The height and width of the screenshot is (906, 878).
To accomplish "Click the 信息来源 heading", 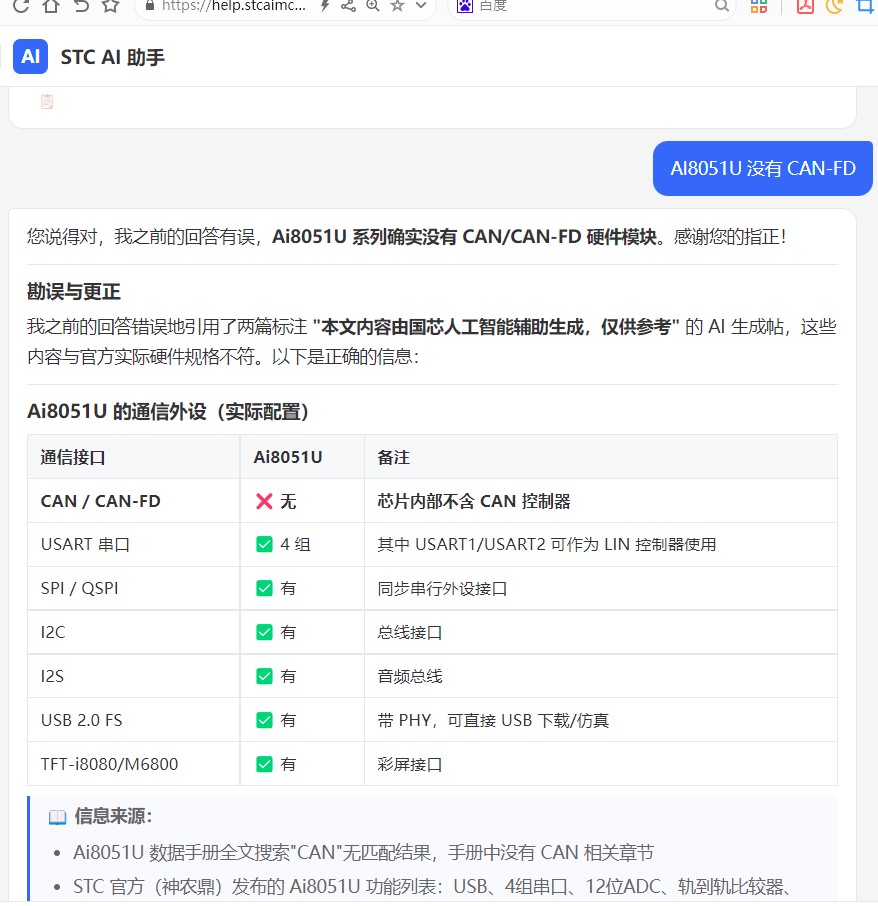I will [x=113, y=816].
